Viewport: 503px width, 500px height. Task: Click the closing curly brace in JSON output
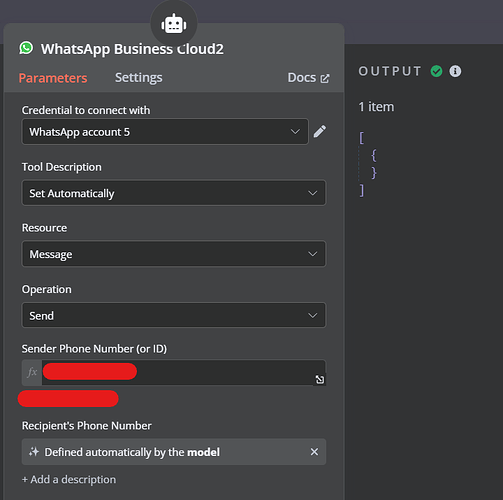click(x=374, y=173)
